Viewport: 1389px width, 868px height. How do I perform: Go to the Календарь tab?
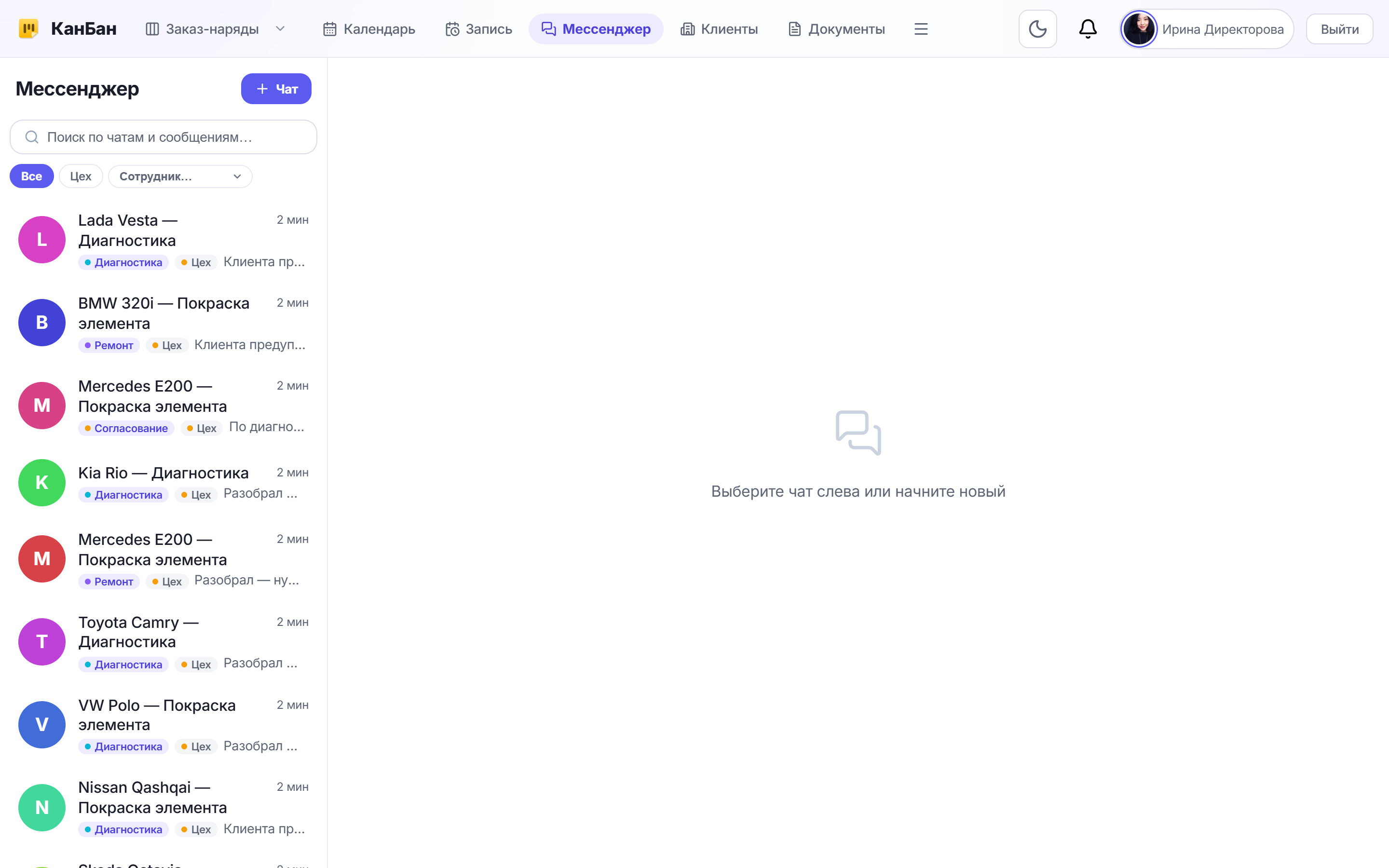369,29
